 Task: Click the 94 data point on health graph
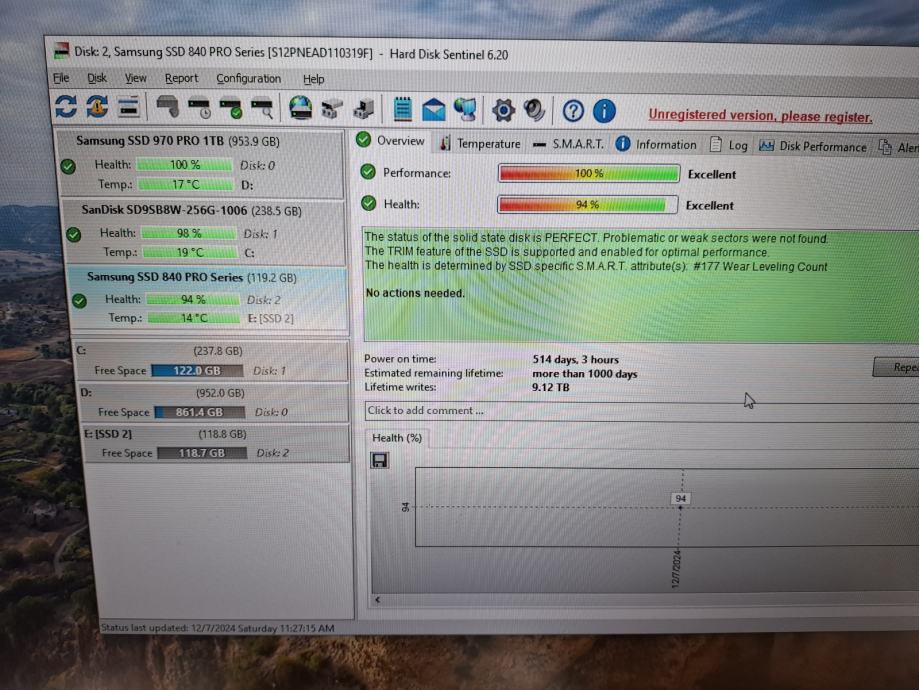pos(680,507)
